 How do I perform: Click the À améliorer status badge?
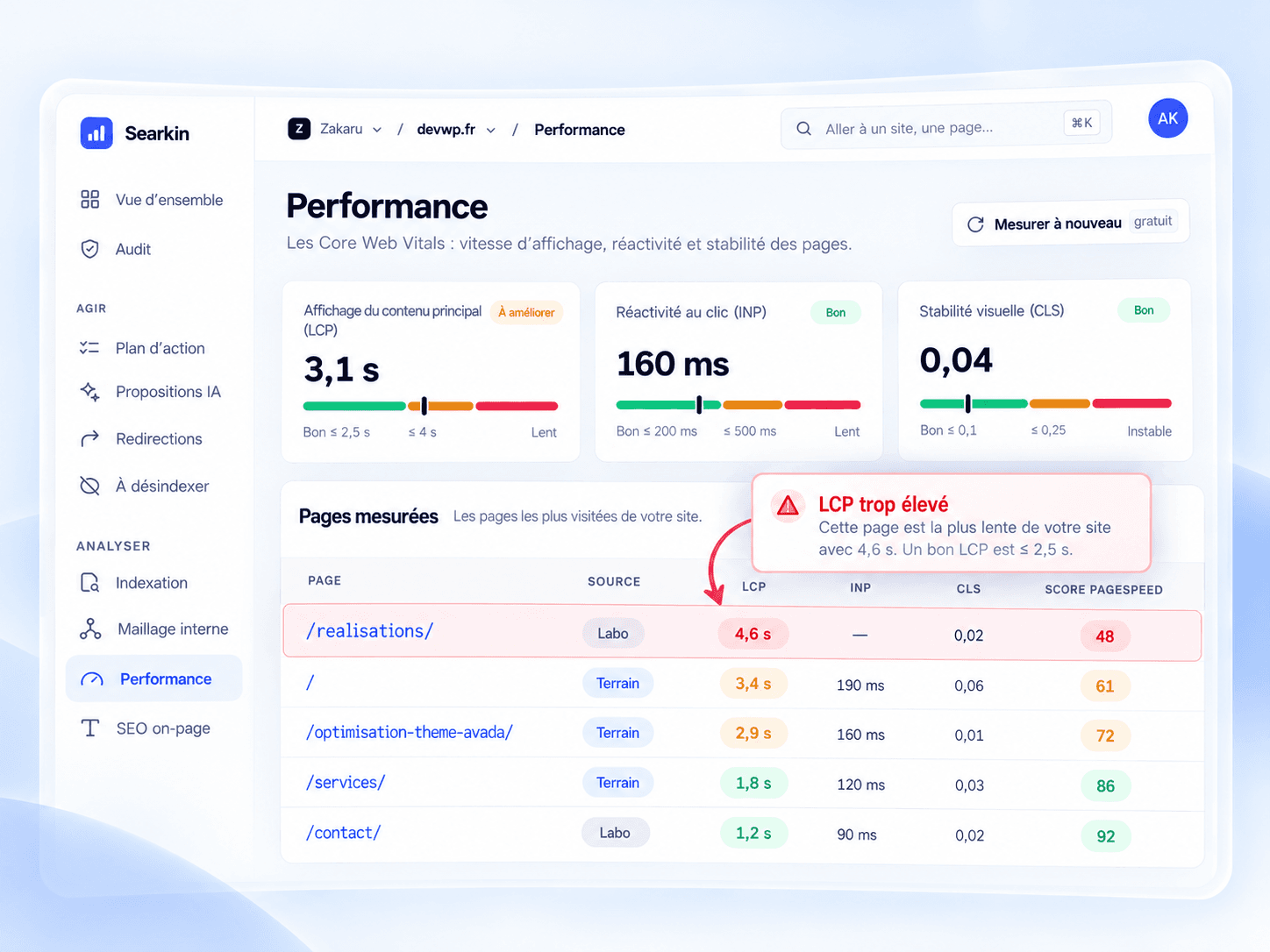(526, 312)
